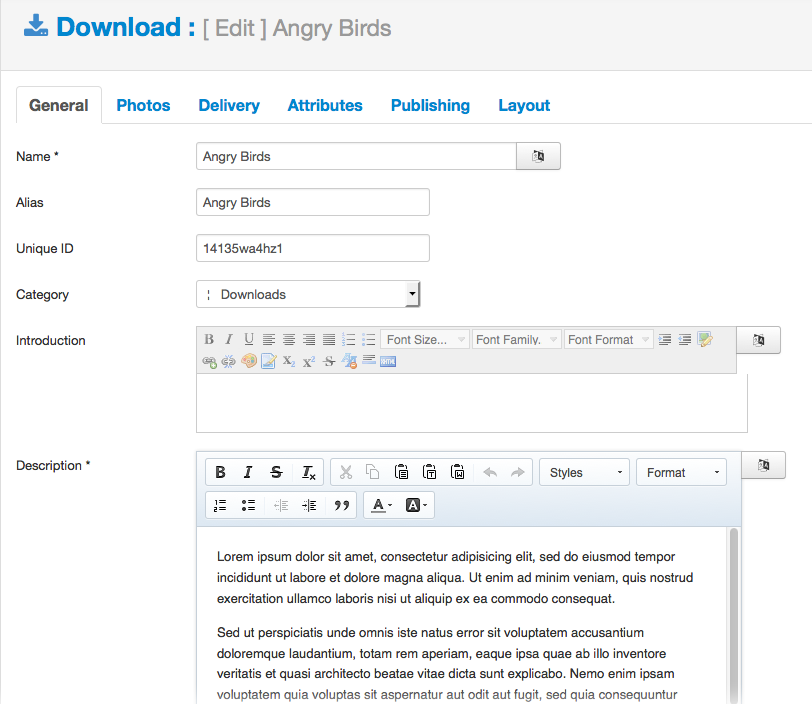Go to the Attributes tab
The image size is (812, 704).
[x=325, y=105]
